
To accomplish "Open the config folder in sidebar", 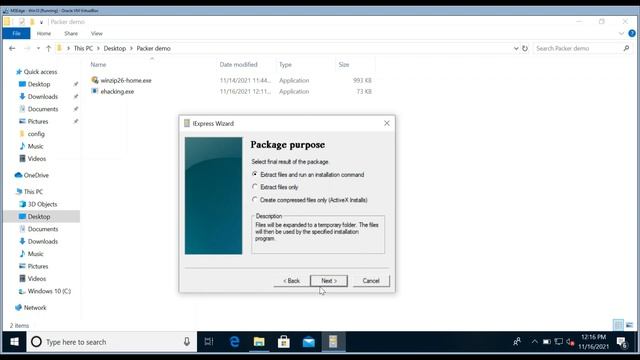I will click(36, 134).
